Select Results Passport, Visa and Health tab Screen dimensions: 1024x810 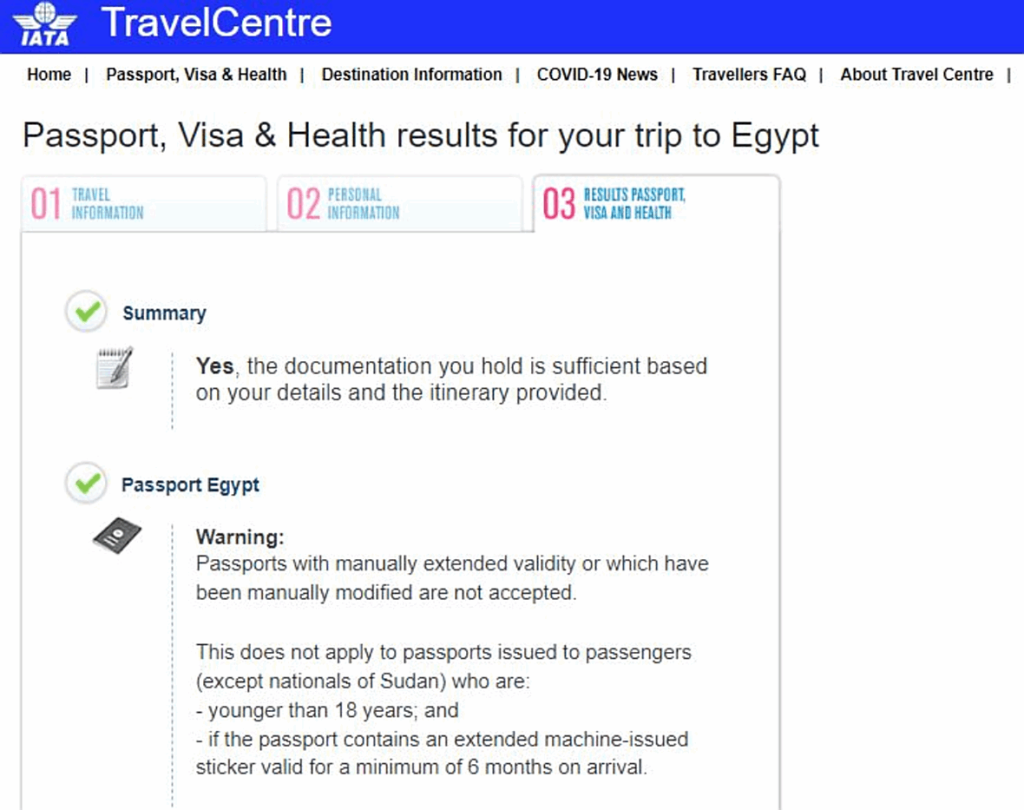(634, 204)
